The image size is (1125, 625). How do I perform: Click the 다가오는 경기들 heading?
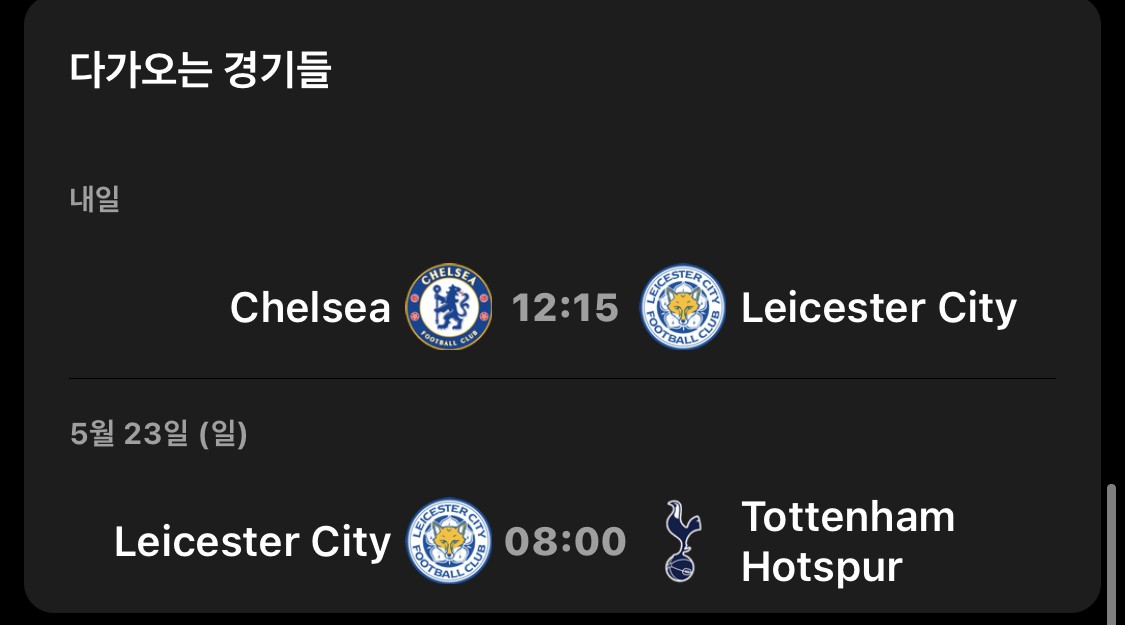pyautogui.click(x=199, y=70)
